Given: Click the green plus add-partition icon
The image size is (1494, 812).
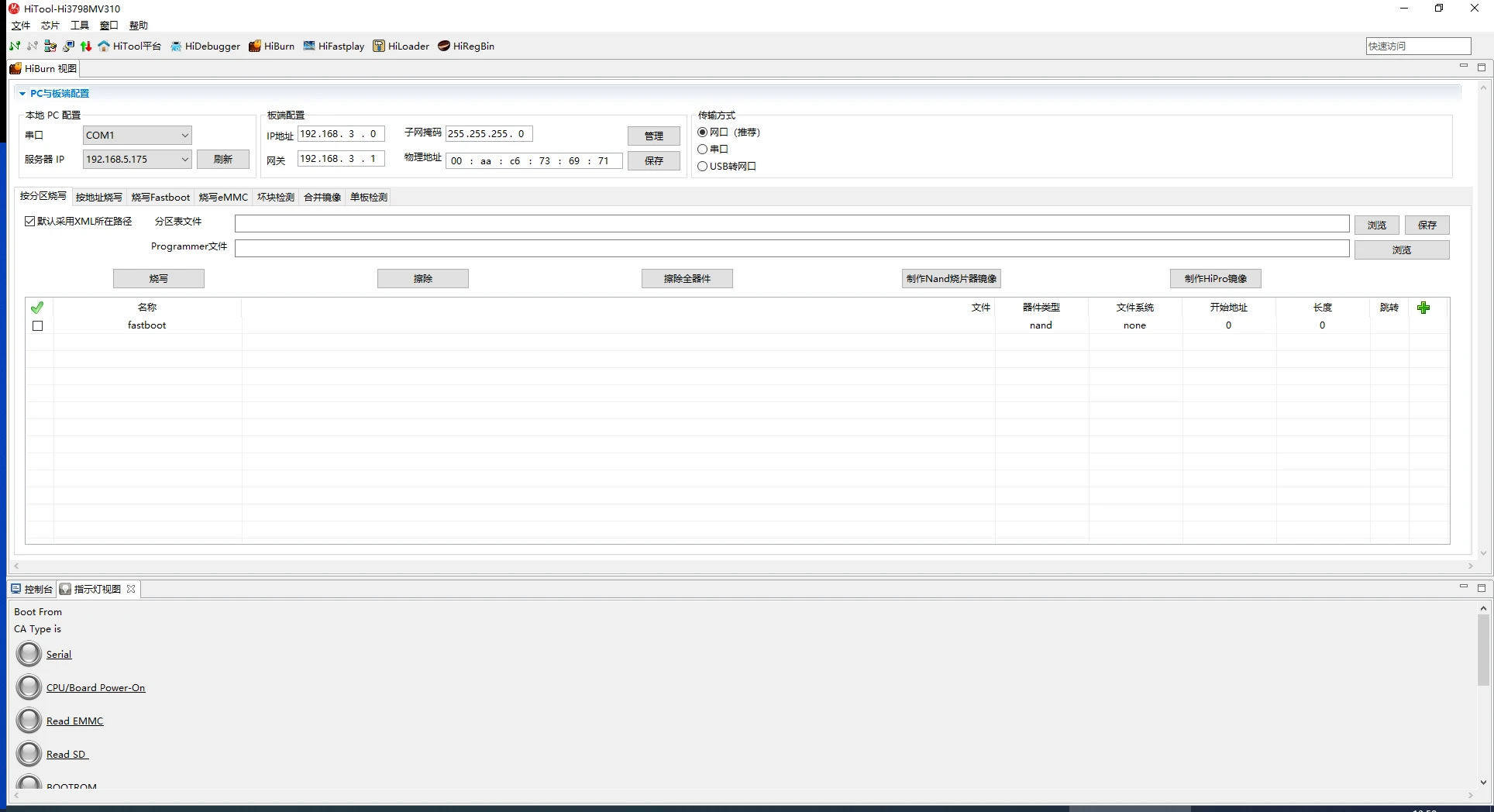Looking at the screenshot, I should point(1423,308).
